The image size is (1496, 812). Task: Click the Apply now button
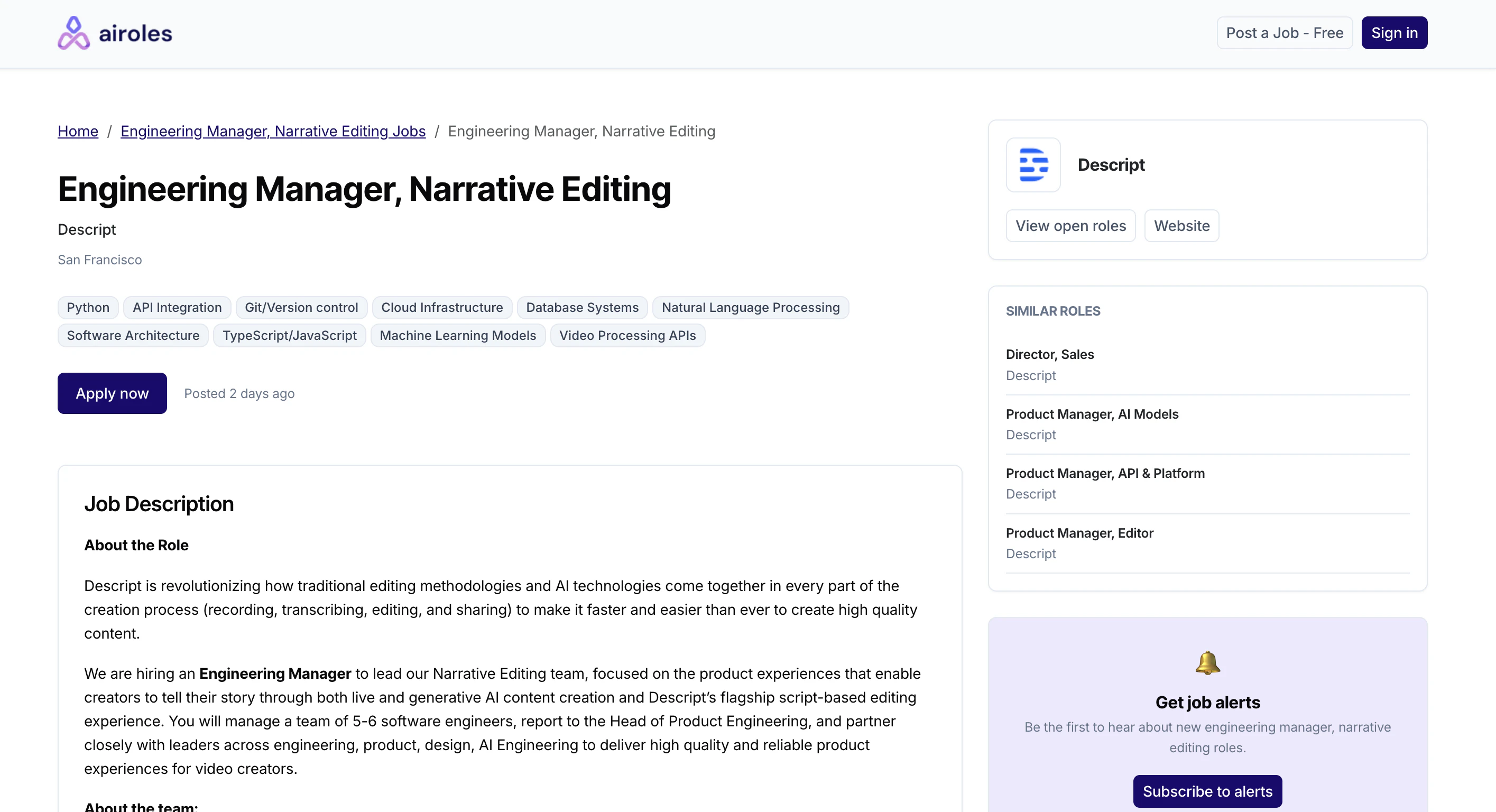pos(112,393)
